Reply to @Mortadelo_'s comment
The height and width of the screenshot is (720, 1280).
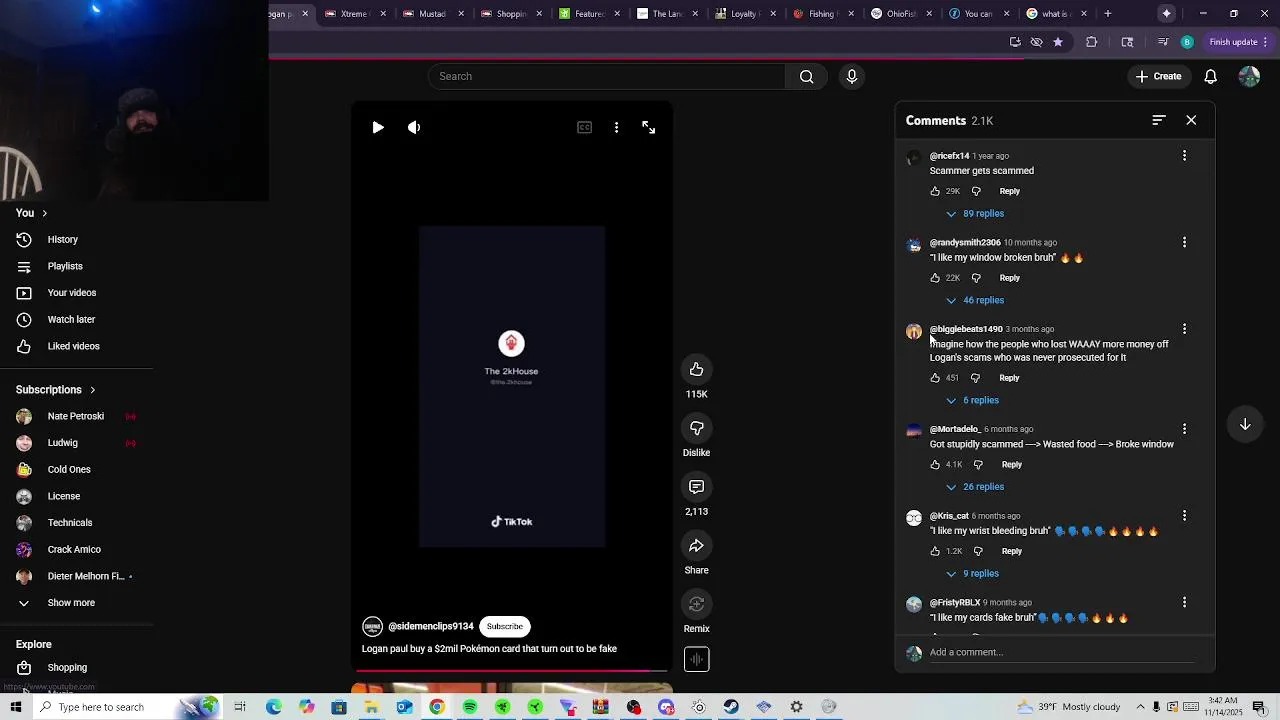[x=1012, y=464]
